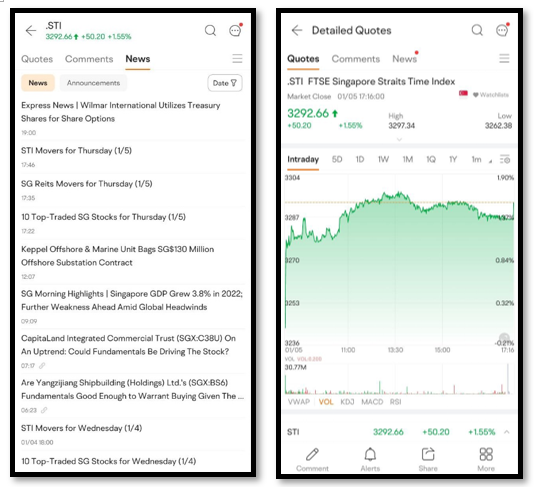Open 10 Top-Traded SG Stocks for Thursday
The width and height of the screenshot is (537, 487).
pos(133,223)
